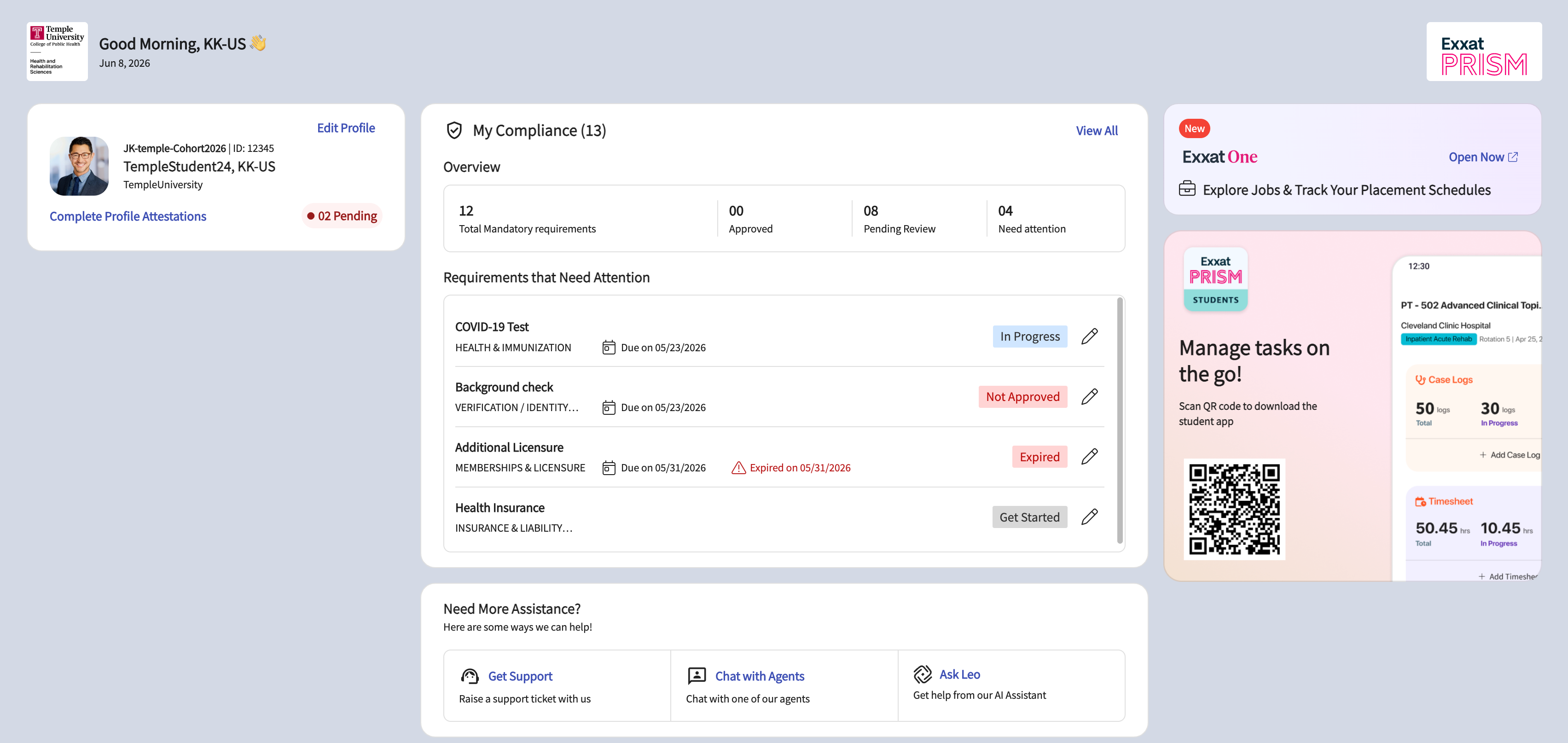
Task: Click the Background check requirement title
Action: click(x=504, y=387)
